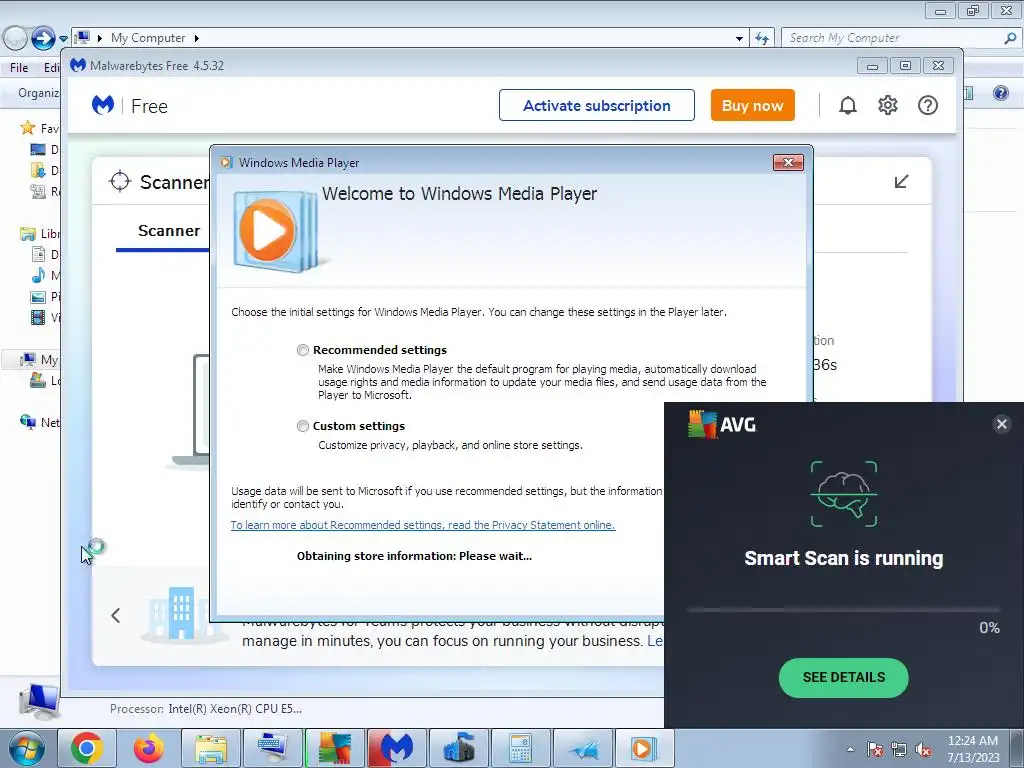Click My Computer in the address bar

tap(148, 38)
